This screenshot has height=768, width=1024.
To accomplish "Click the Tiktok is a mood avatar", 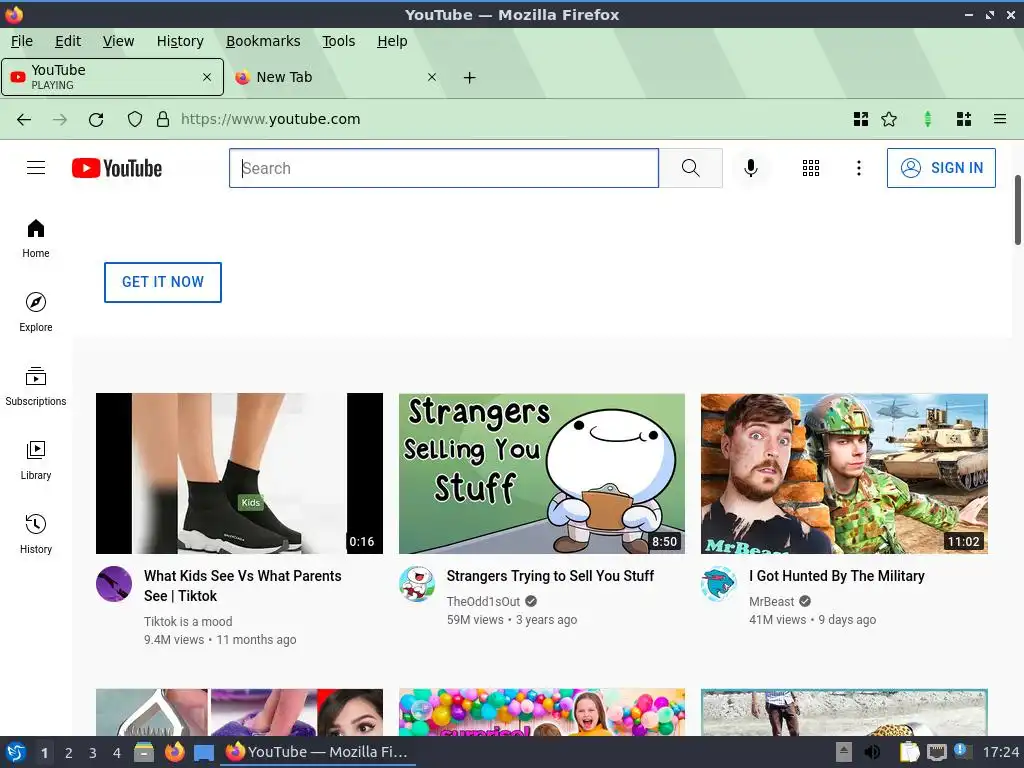I will 114,584.
